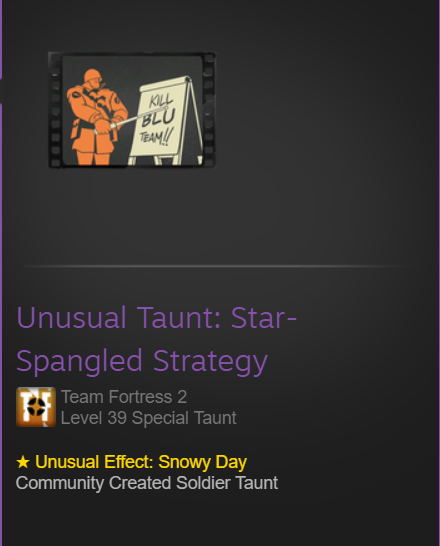Click the yellow star next to Unusual Effect
This screenshot has width=440, height=546.
point(23,462)
